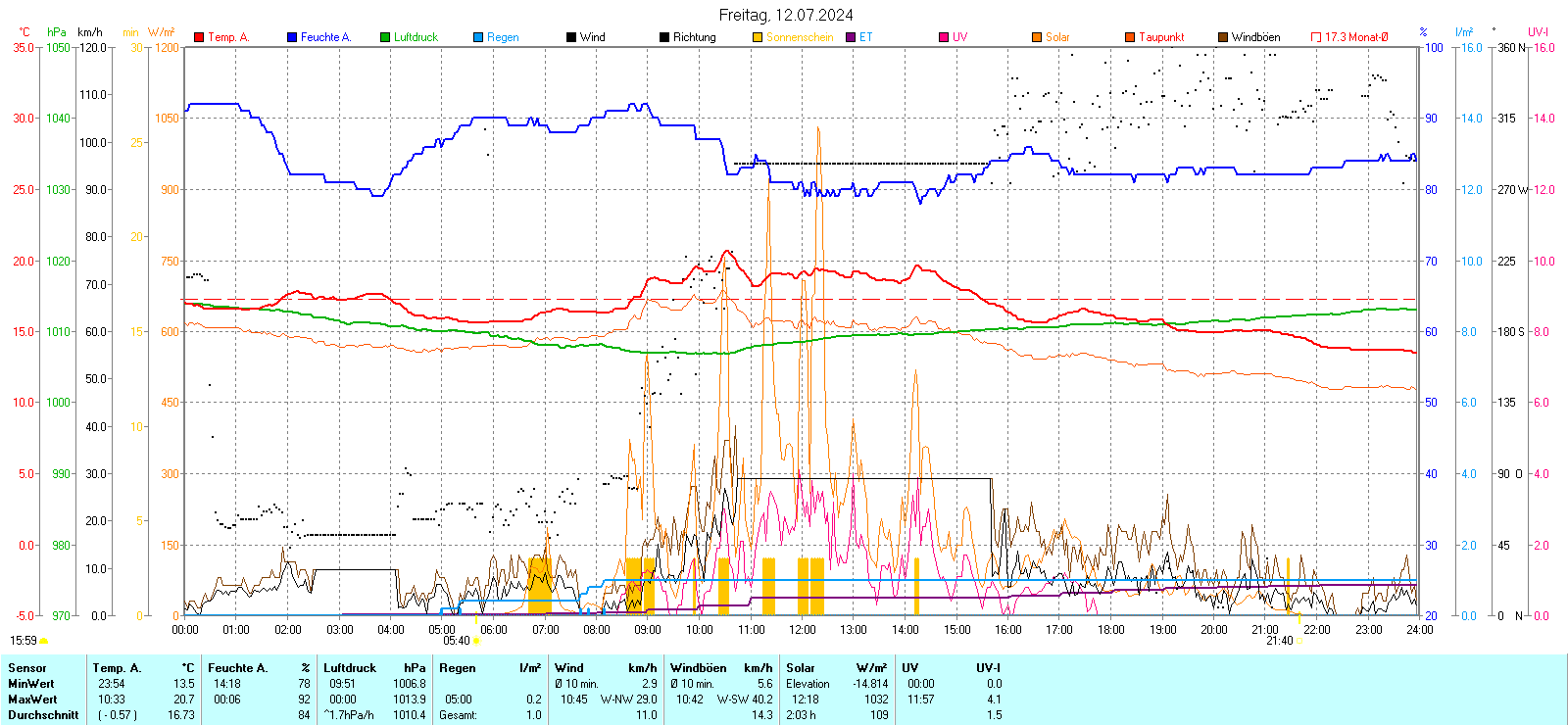This screenshot has height=725, width=1568.
Task: Click the magenta UV legend square
Action: (x=944, y=37)
